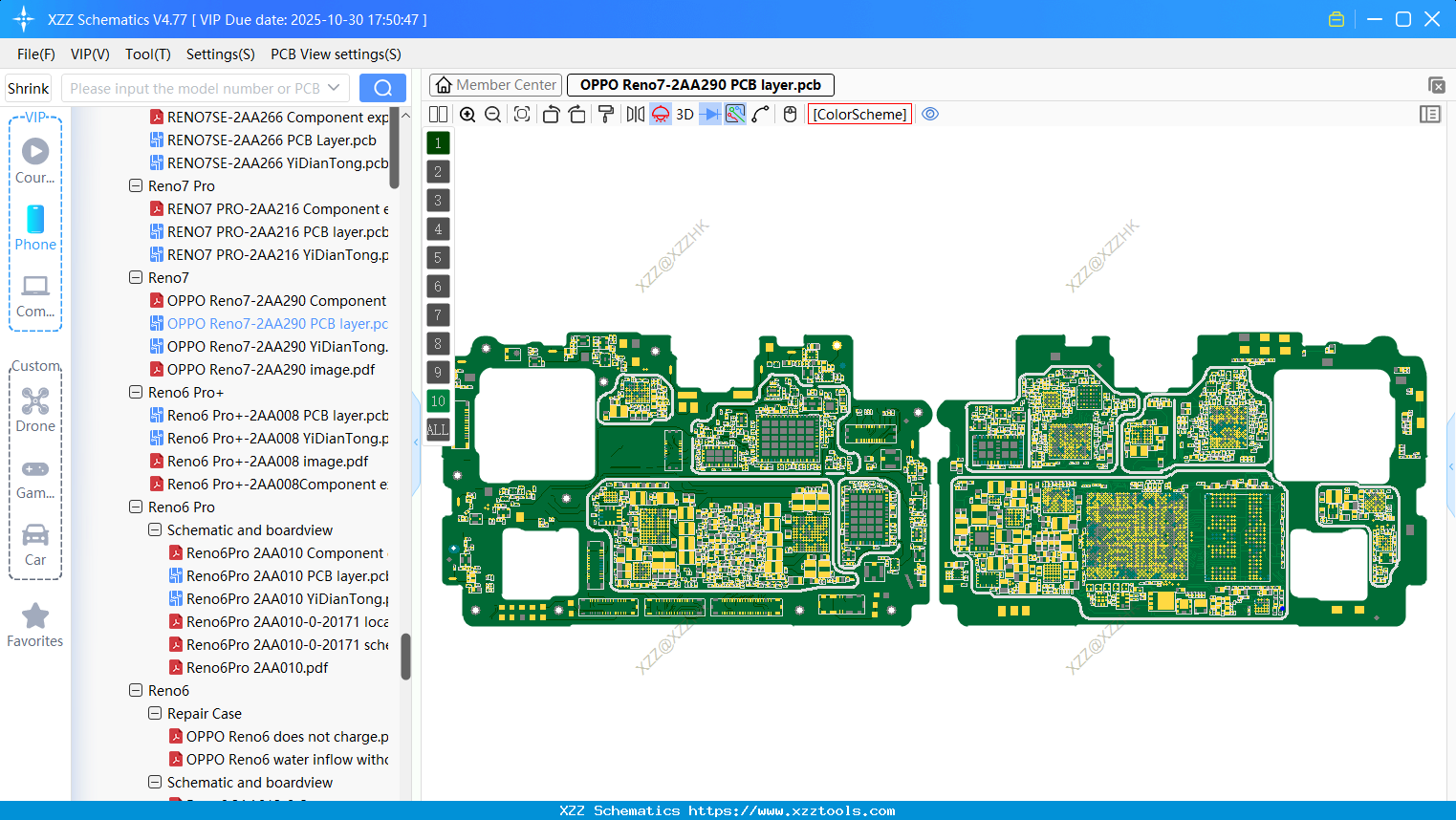
Task: Open the paint roller coloring tool
Action: coord(604,114)
